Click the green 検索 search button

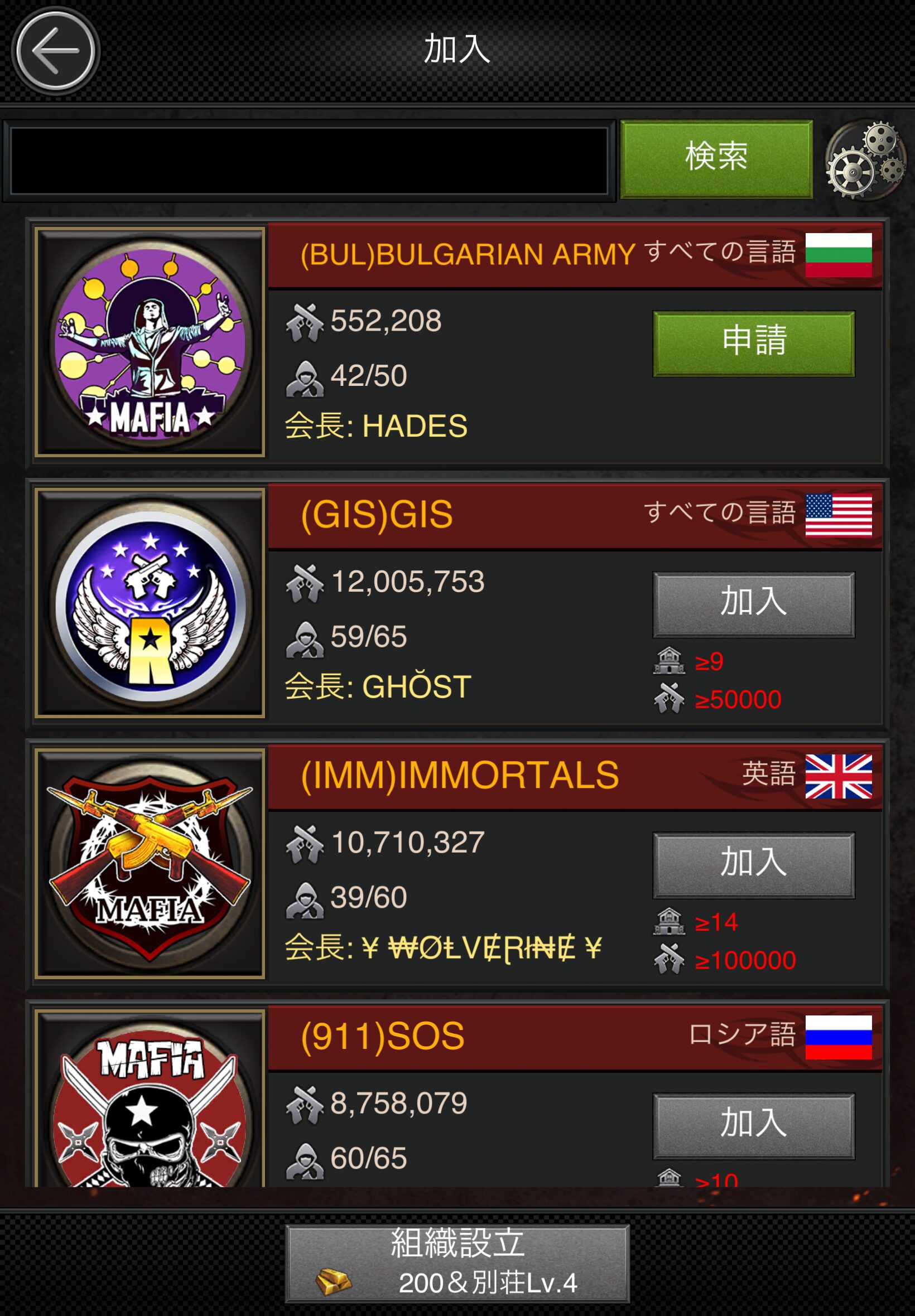point(716,159)
